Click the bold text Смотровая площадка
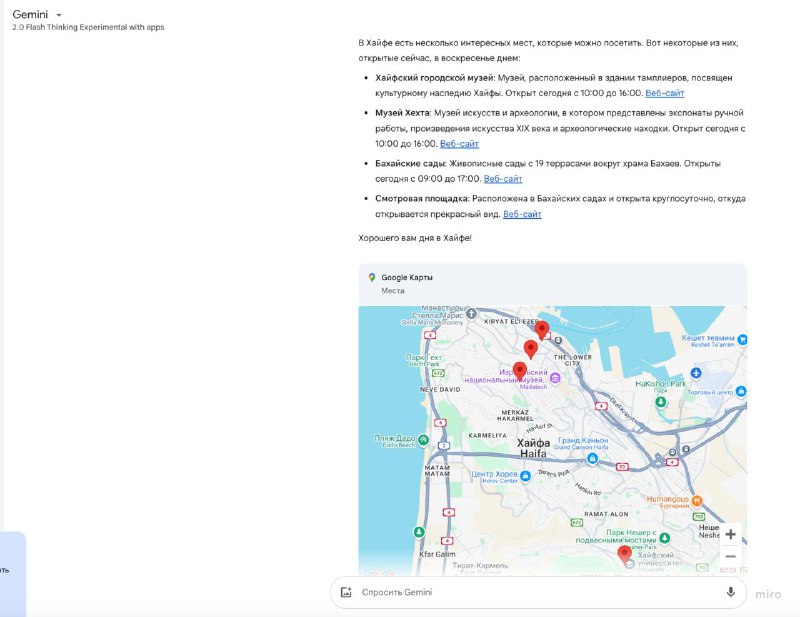 [422, 199]
